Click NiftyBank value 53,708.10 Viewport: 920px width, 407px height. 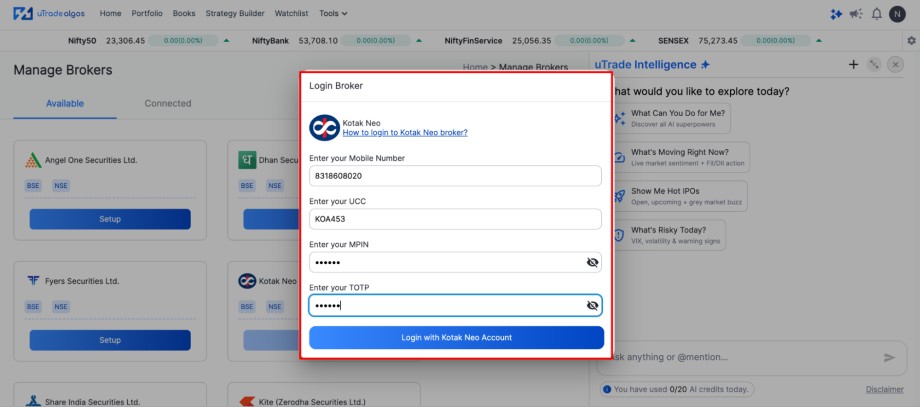(318, 40)
